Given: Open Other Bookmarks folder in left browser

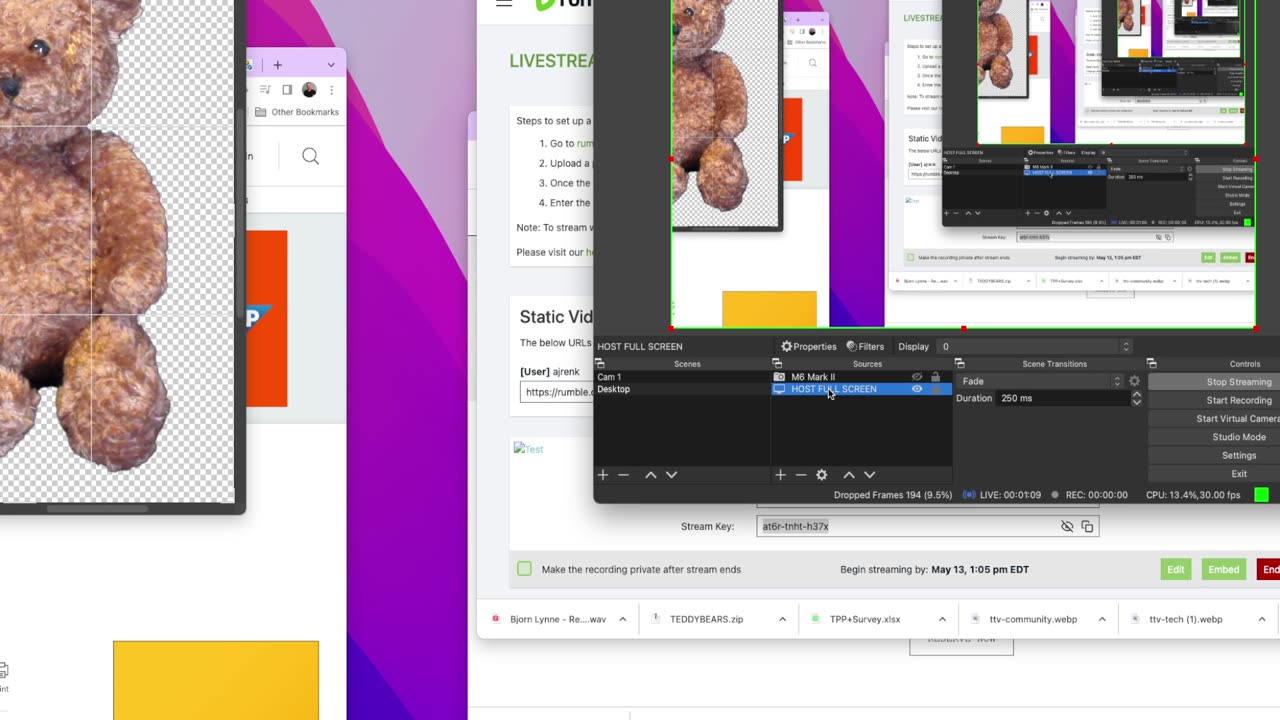Looking at the screenshot, I should [297, 112].
